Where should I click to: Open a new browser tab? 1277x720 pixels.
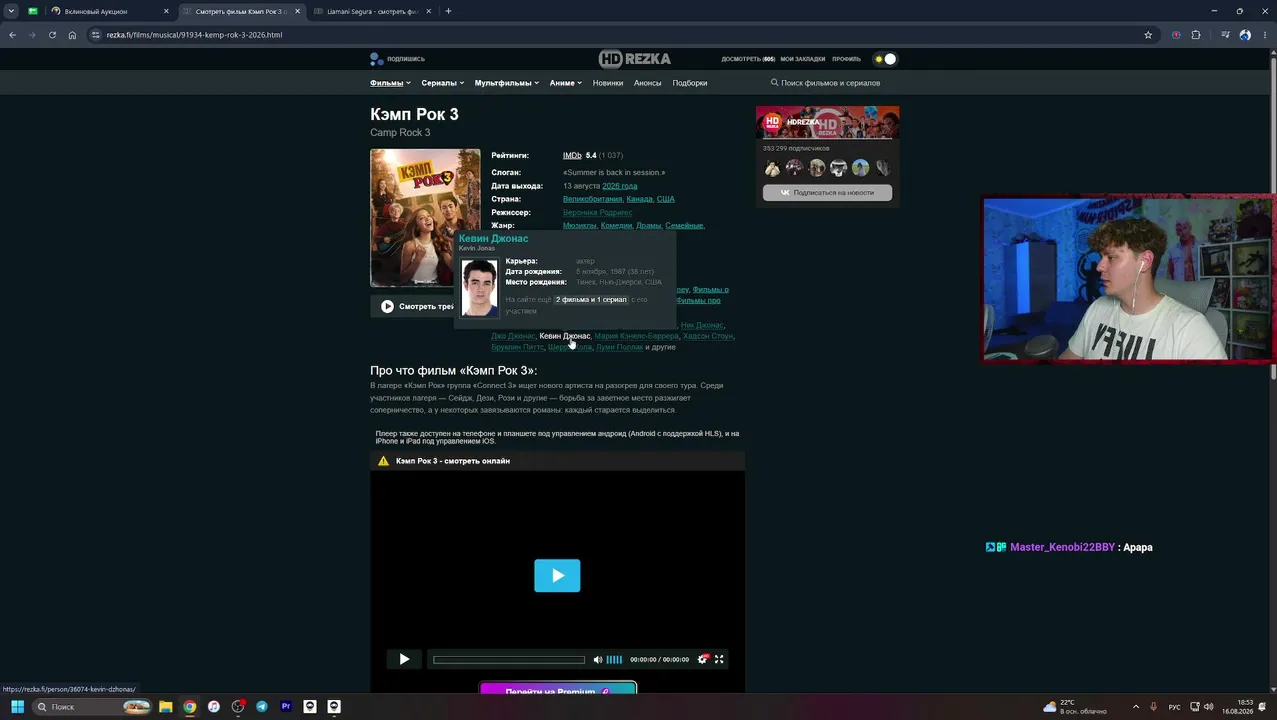point(448,11)
